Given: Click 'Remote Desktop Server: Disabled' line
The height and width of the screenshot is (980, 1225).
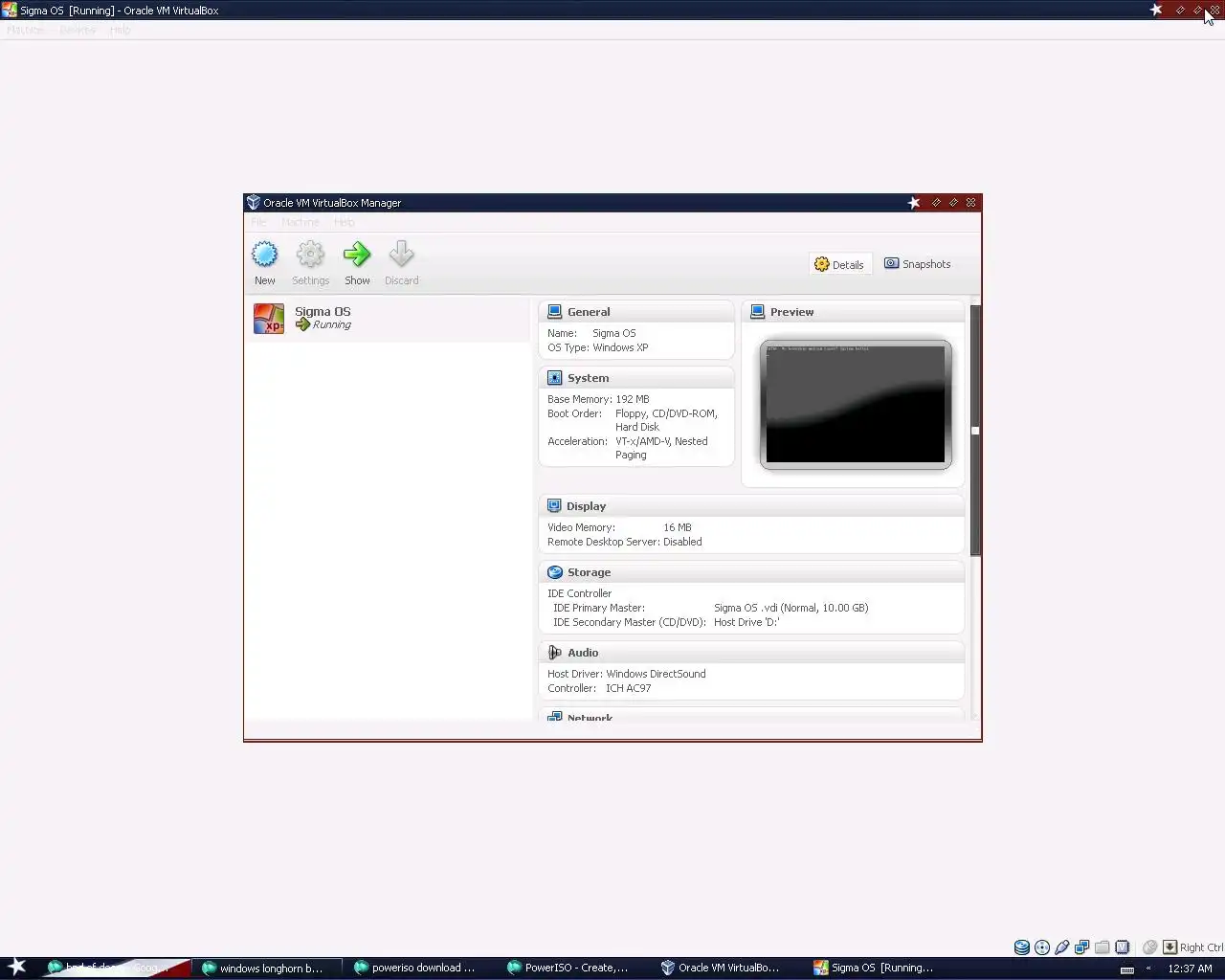Looking at the screenshot, I should [x=624, y=542].
